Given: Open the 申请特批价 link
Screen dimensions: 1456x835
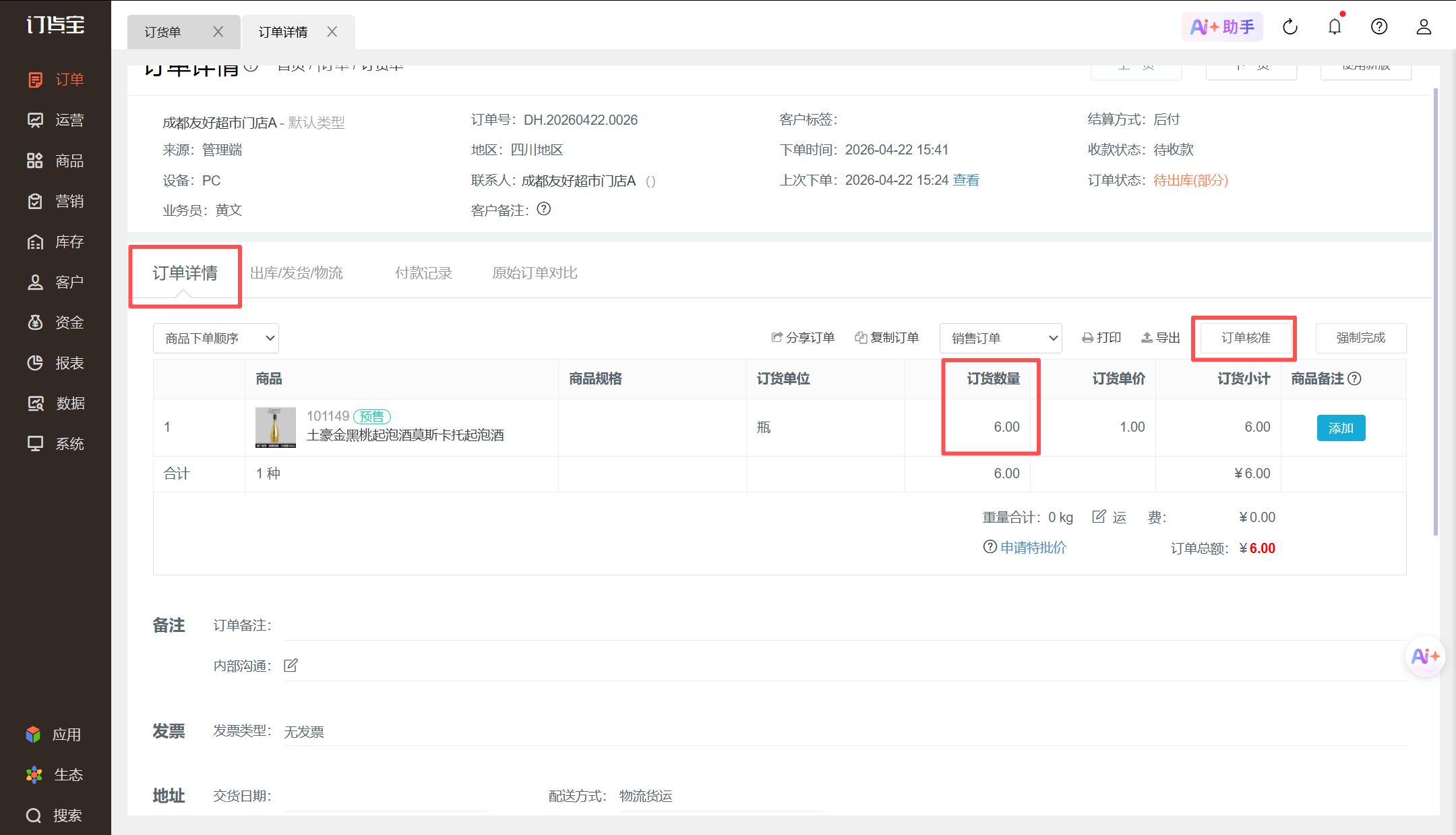Looking at the screenshot, I should [1033, 548].
